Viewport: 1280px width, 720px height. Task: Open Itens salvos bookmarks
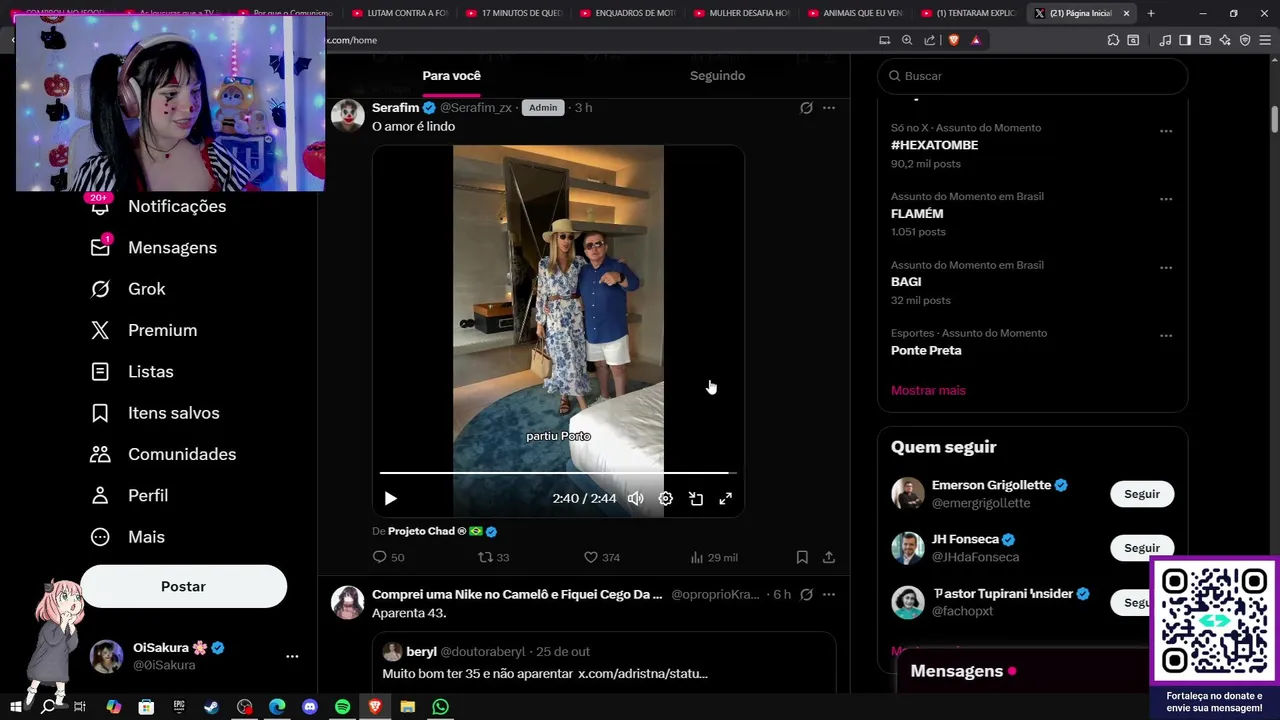tap(154, 413)
